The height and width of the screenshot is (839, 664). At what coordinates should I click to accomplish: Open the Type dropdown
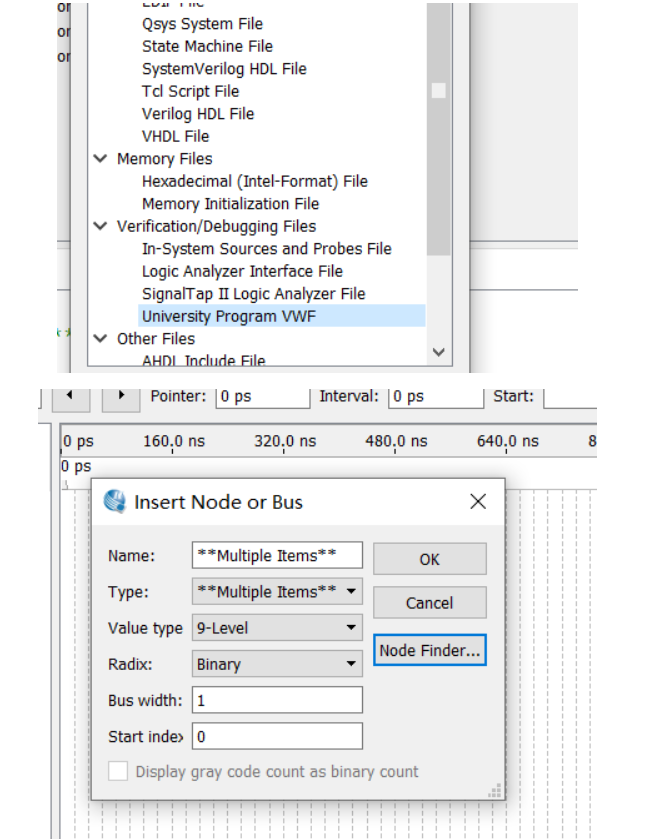click(277, 591)
